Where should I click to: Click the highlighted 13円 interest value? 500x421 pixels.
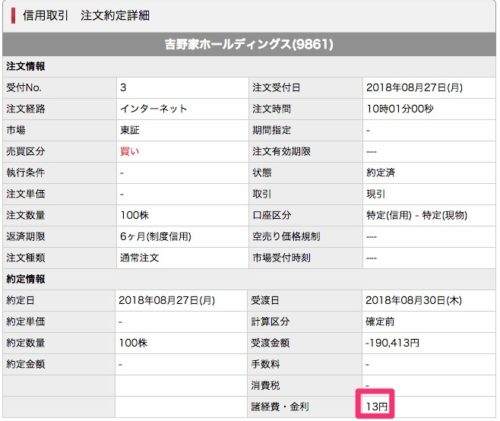(x=376, y=406)
